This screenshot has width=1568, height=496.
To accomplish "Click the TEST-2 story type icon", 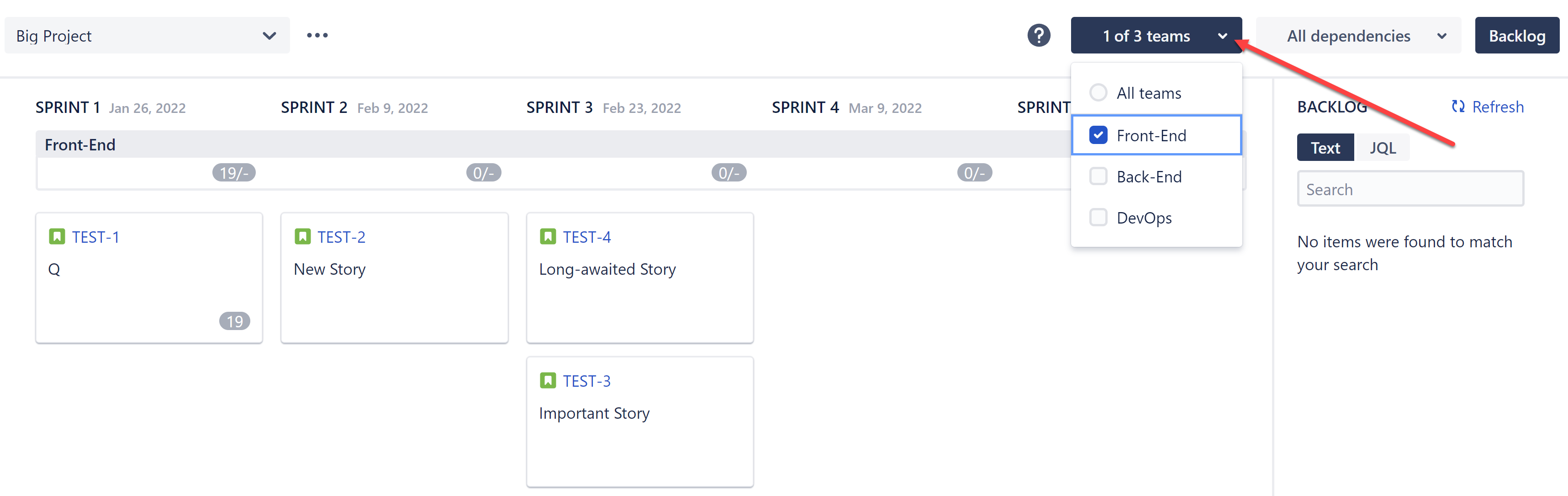I will [x=302, y=236].
